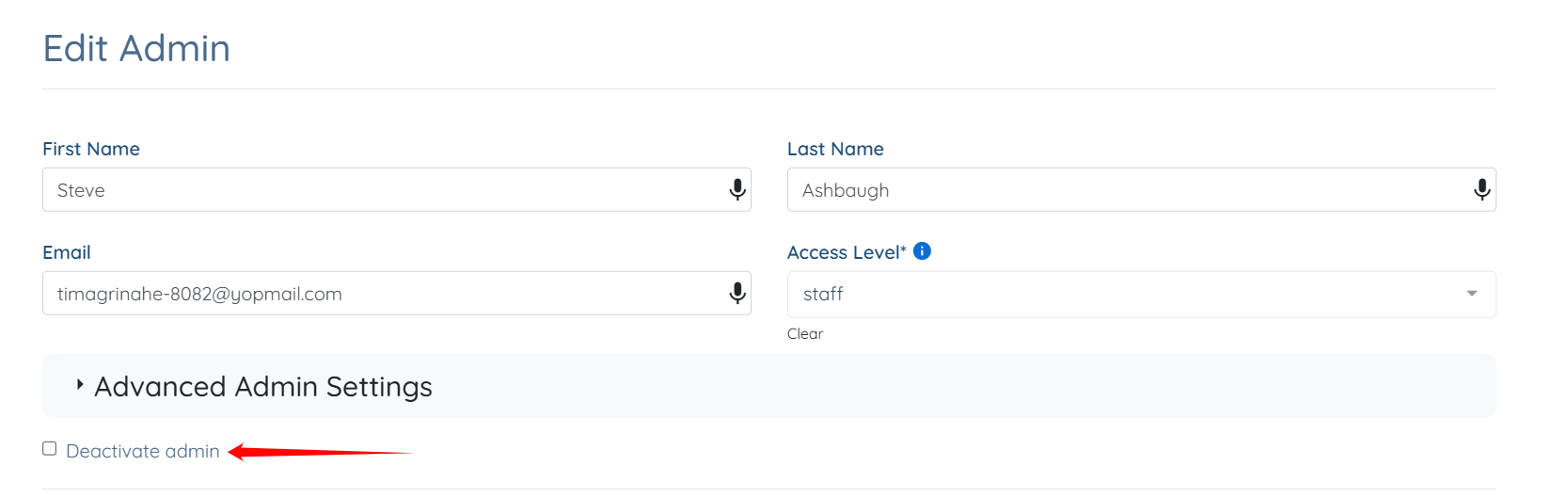Click into the Email input field
This screenshot has width=1568, height=498.
coord(376,294)
